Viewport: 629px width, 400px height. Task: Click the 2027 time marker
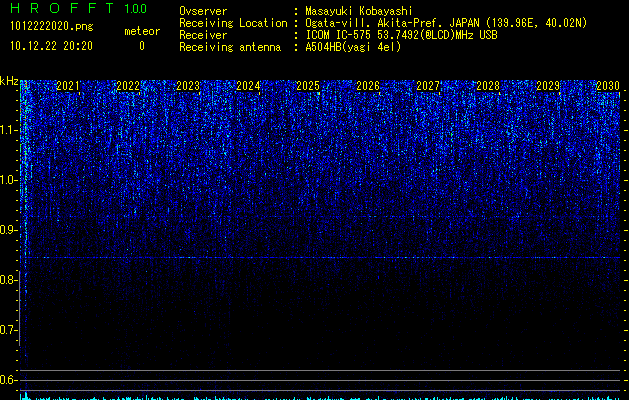[428, 86]
